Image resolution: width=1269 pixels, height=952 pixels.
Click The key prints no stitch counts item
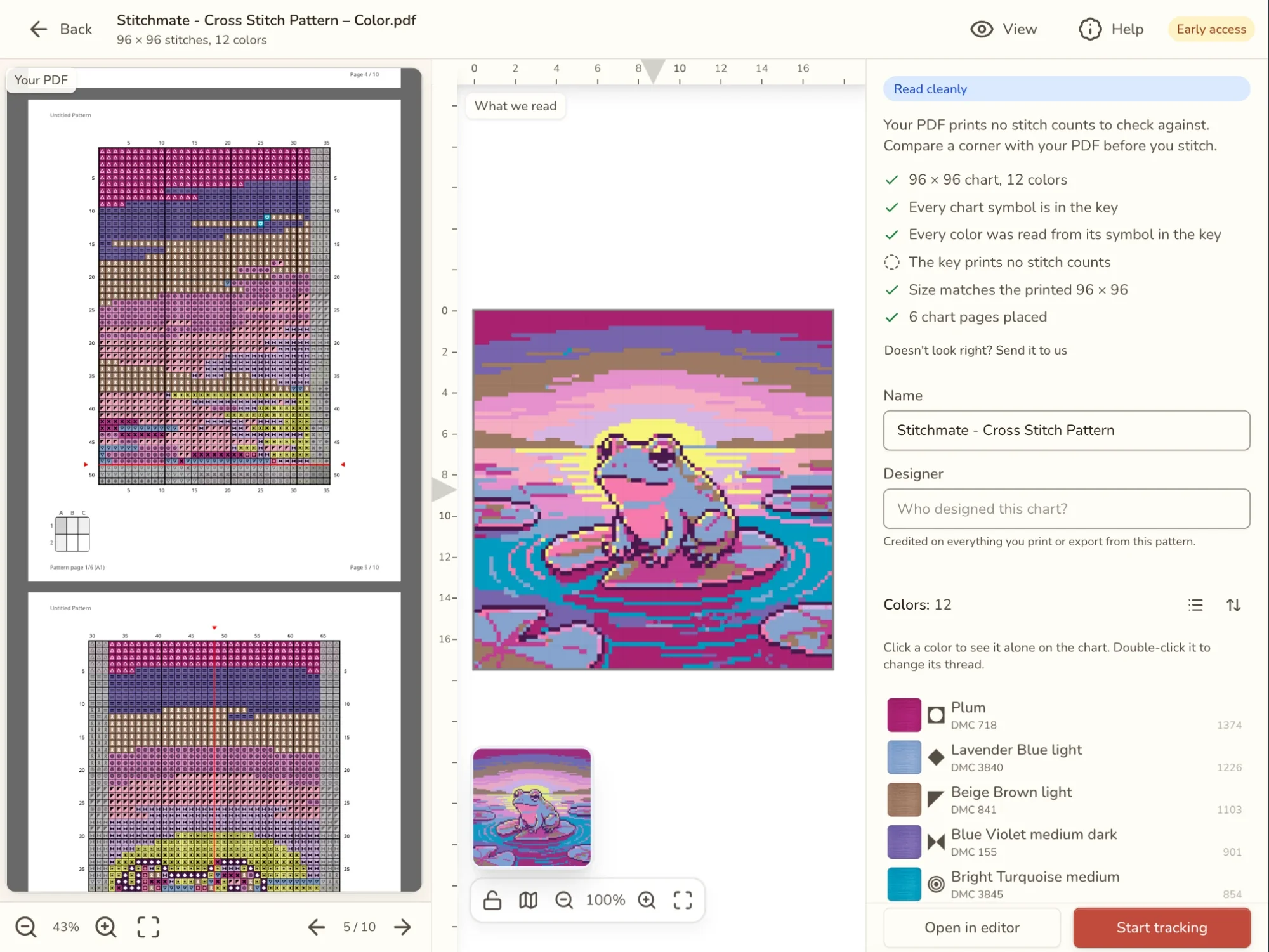click(x=1009, y=262)
